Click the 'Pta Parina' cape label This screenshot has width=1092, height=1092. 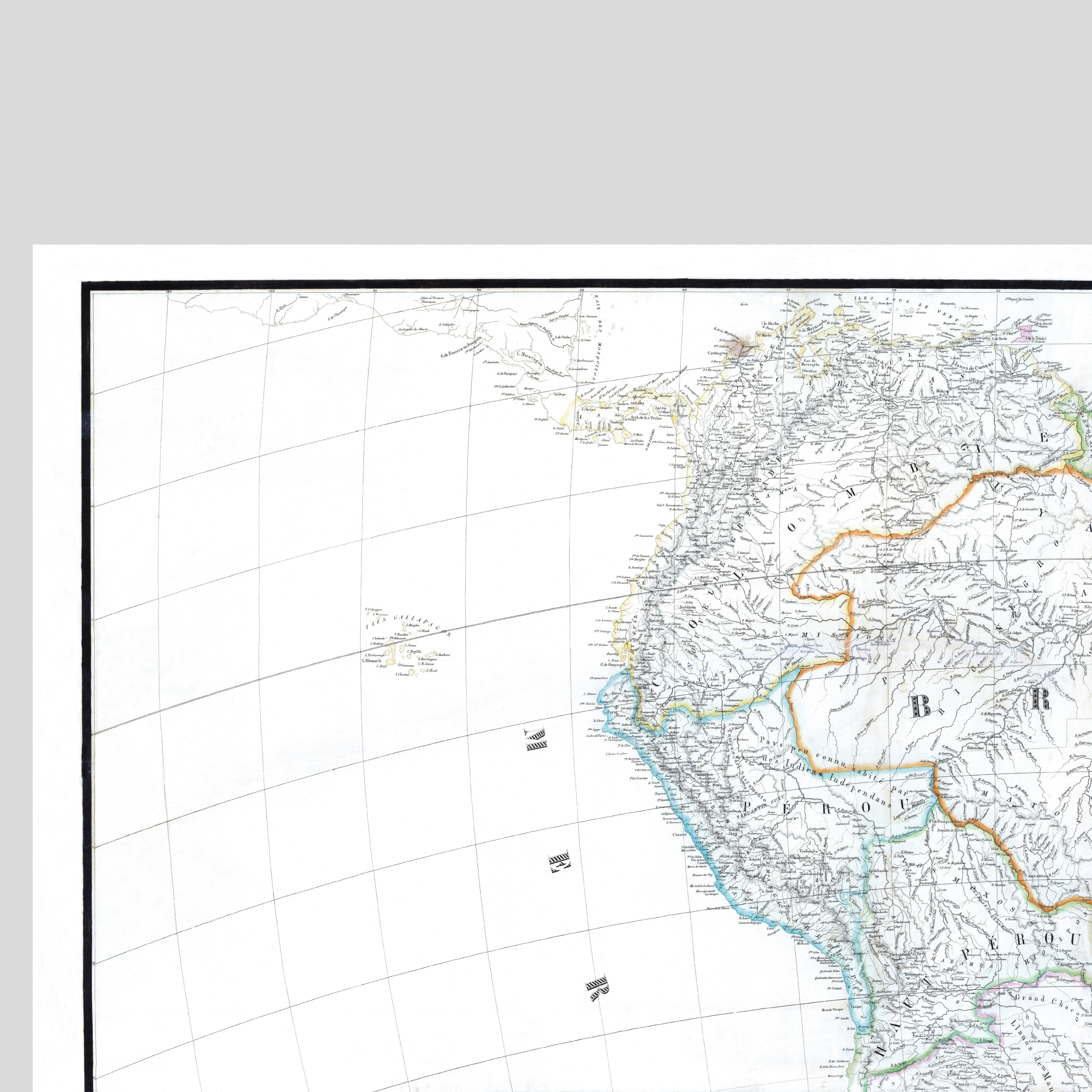[x=588, y=704]
